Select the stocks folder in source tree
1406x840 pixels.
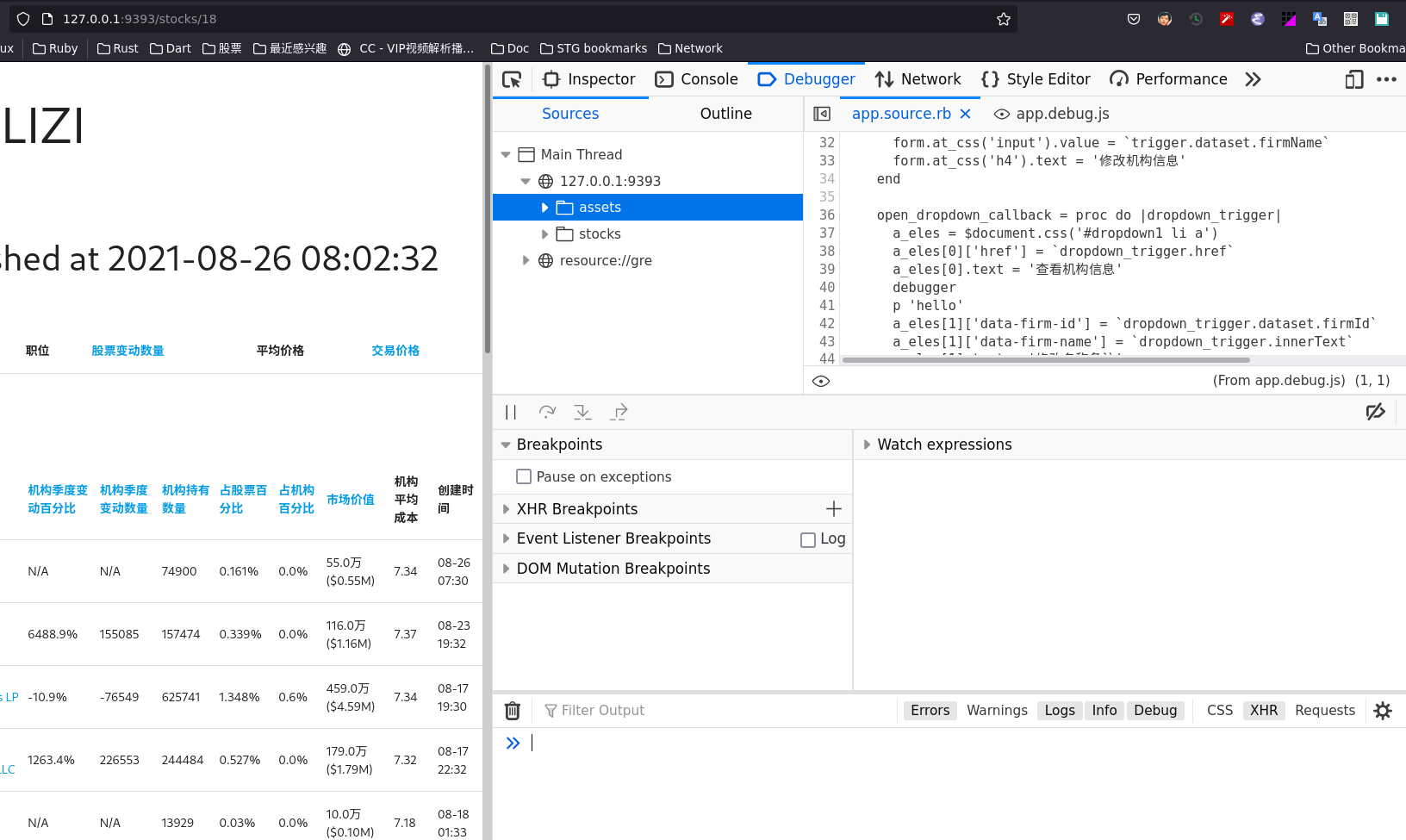pos(600,234)
